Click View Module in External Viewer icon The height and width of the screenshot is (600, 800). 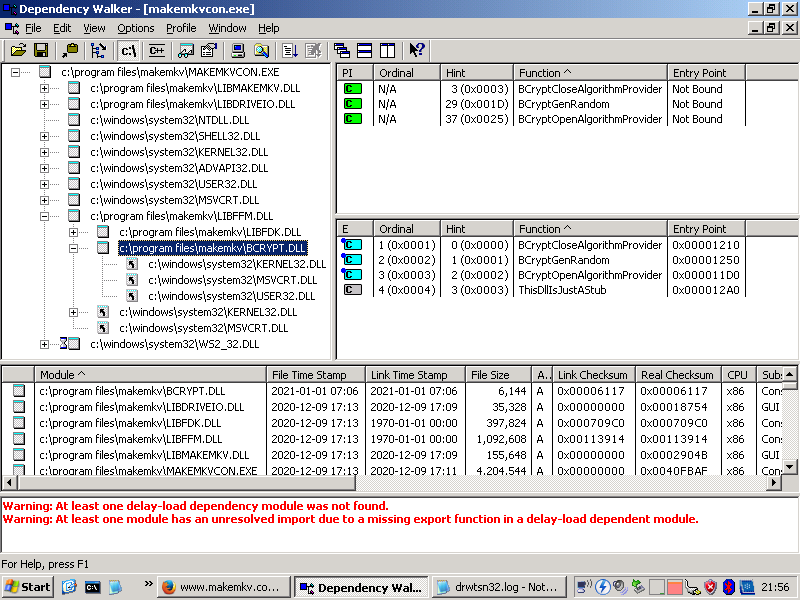click(x=186, y=51)
